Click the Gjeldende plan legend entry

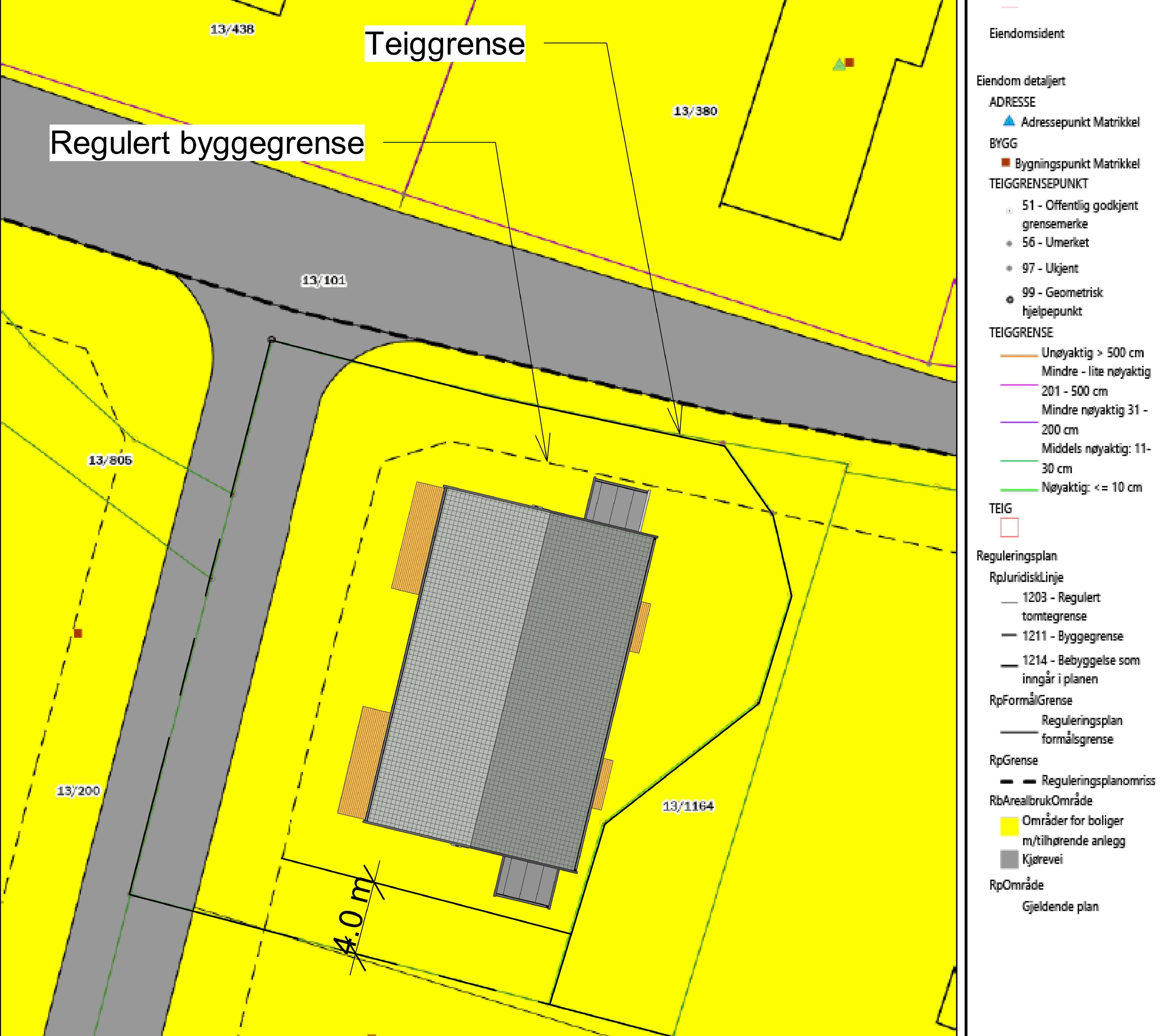coord(1060,906)
